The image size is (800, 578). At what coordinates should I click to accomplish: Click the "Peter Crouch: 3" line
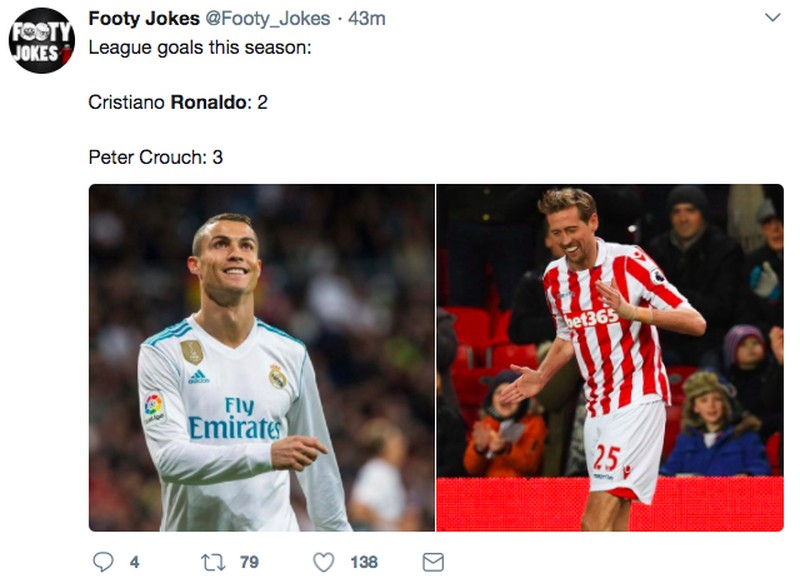(155, 157)
